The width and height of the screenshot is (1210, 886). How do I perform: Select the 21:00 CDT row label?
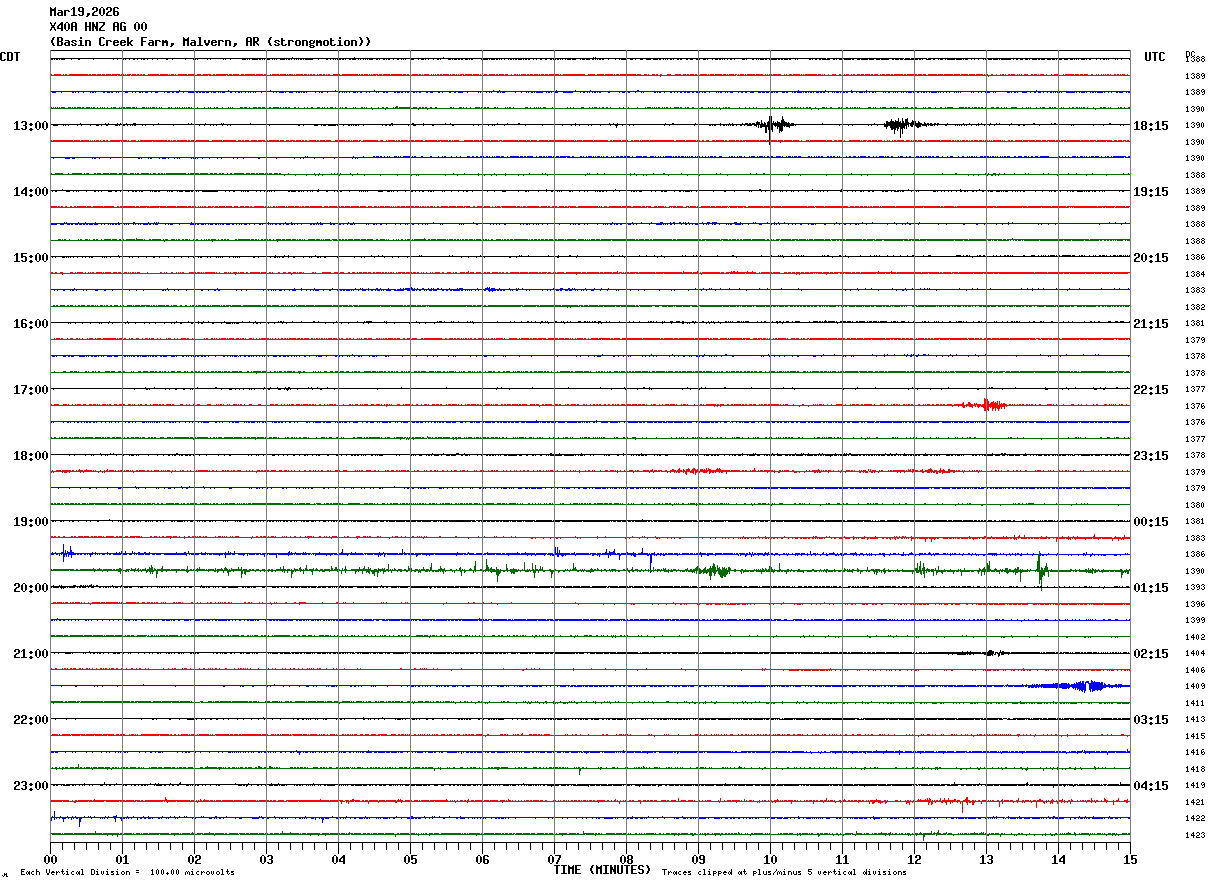pos(30,654)
